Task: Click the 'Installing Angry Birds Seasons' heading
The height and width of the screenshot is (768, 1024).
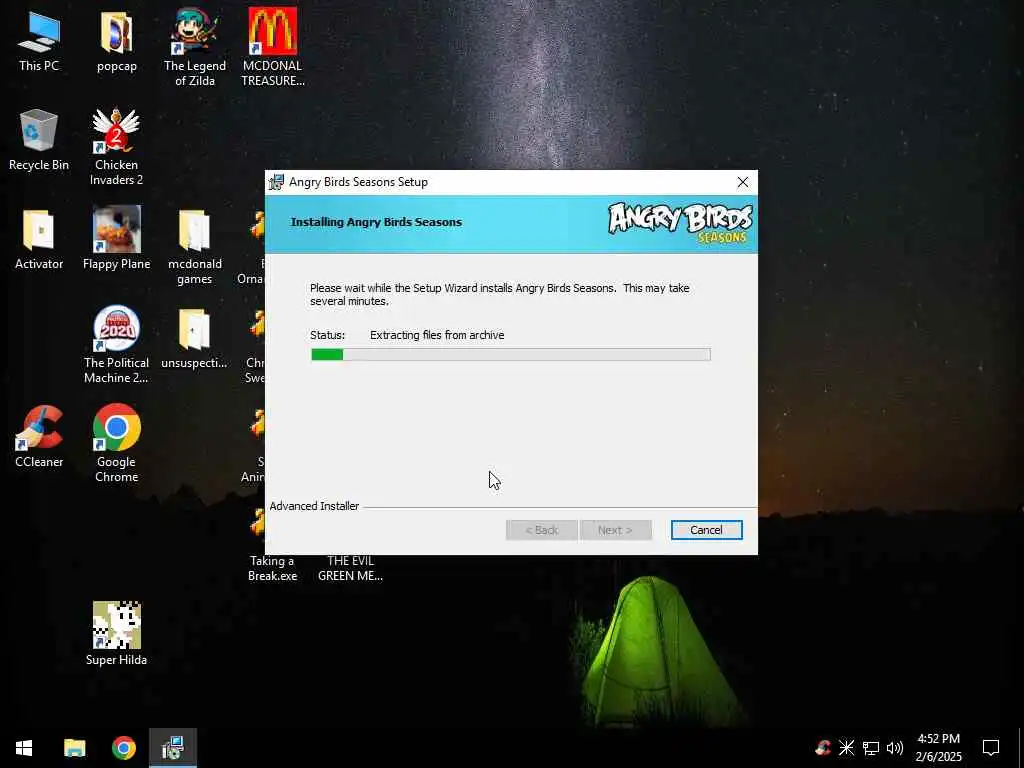Action: [x=376, y=222]
